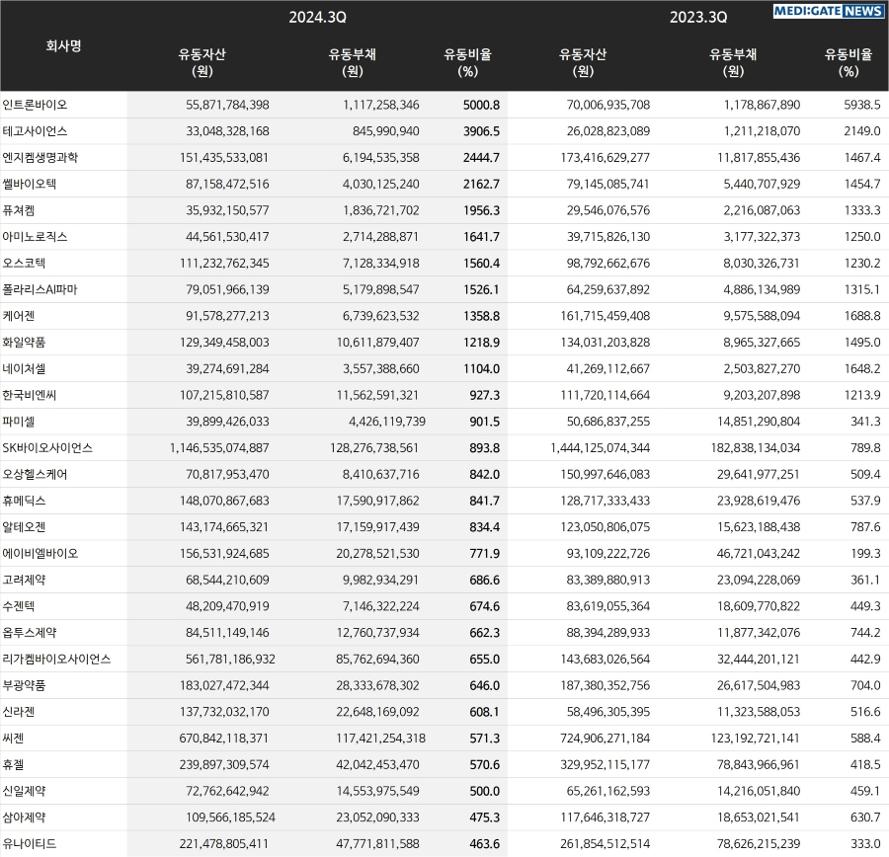This screenshot has width=889, height=857.
Task: Select the 2023.3Q header
Action: [698, 17]
